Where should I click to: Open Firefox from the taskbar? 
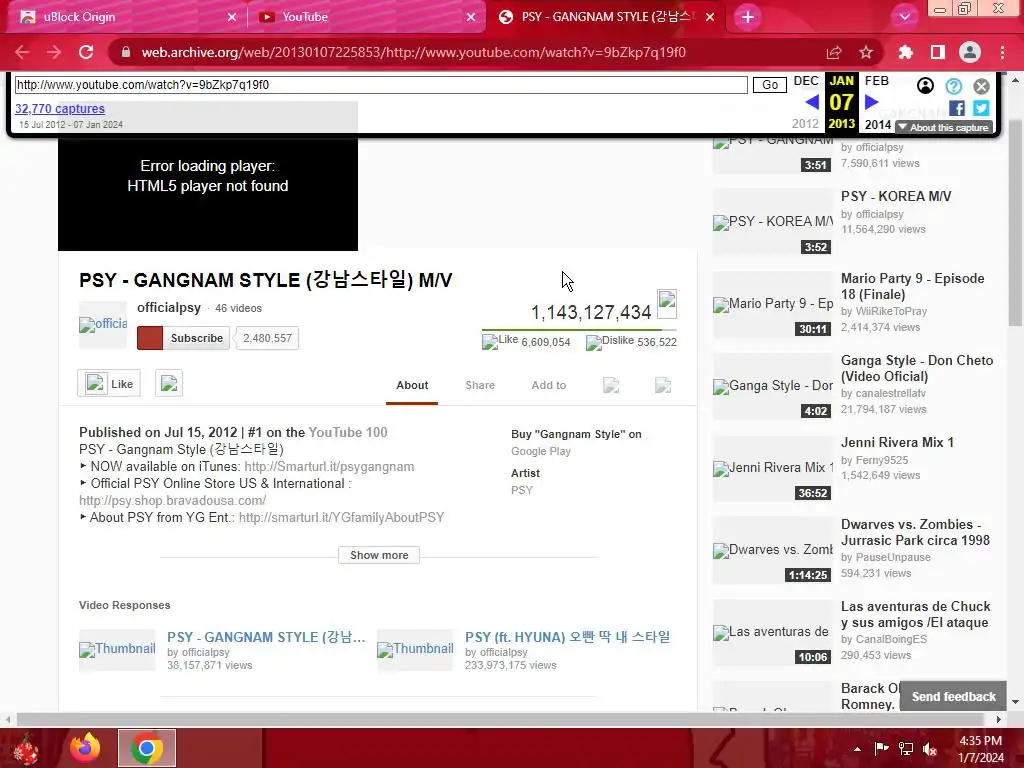86,748
